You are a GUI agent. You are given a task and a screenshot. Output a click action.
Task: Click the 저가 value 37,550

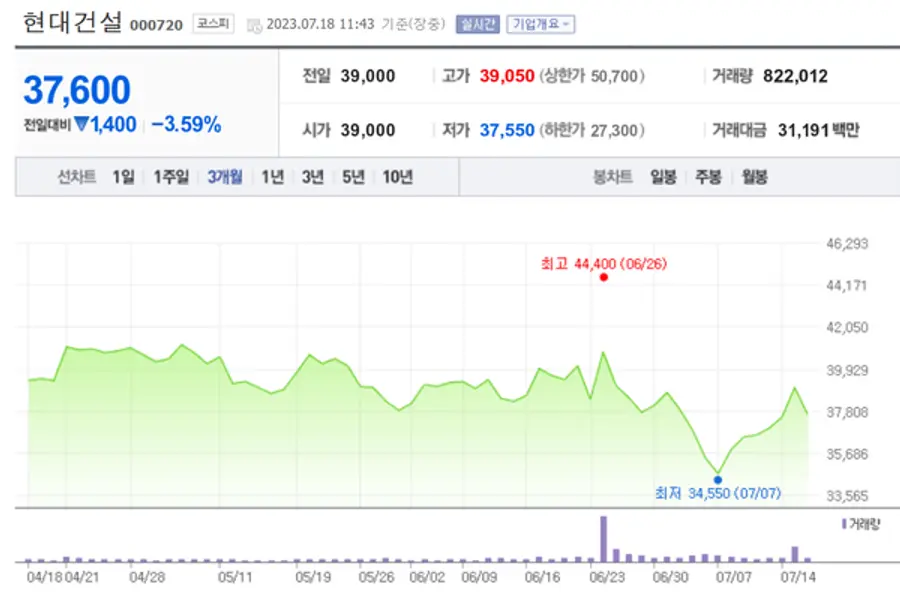click(507, 130)
